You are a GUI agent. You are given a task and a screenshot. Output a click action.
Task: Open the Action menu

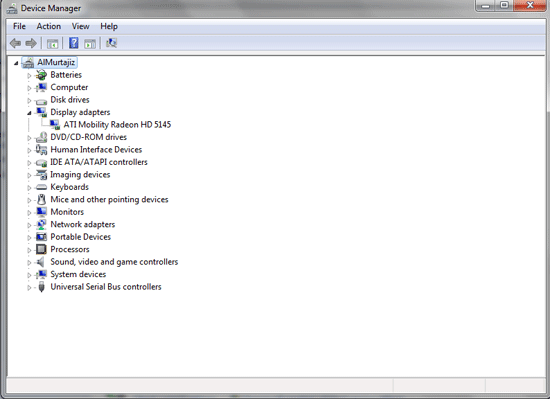[48, 26]
